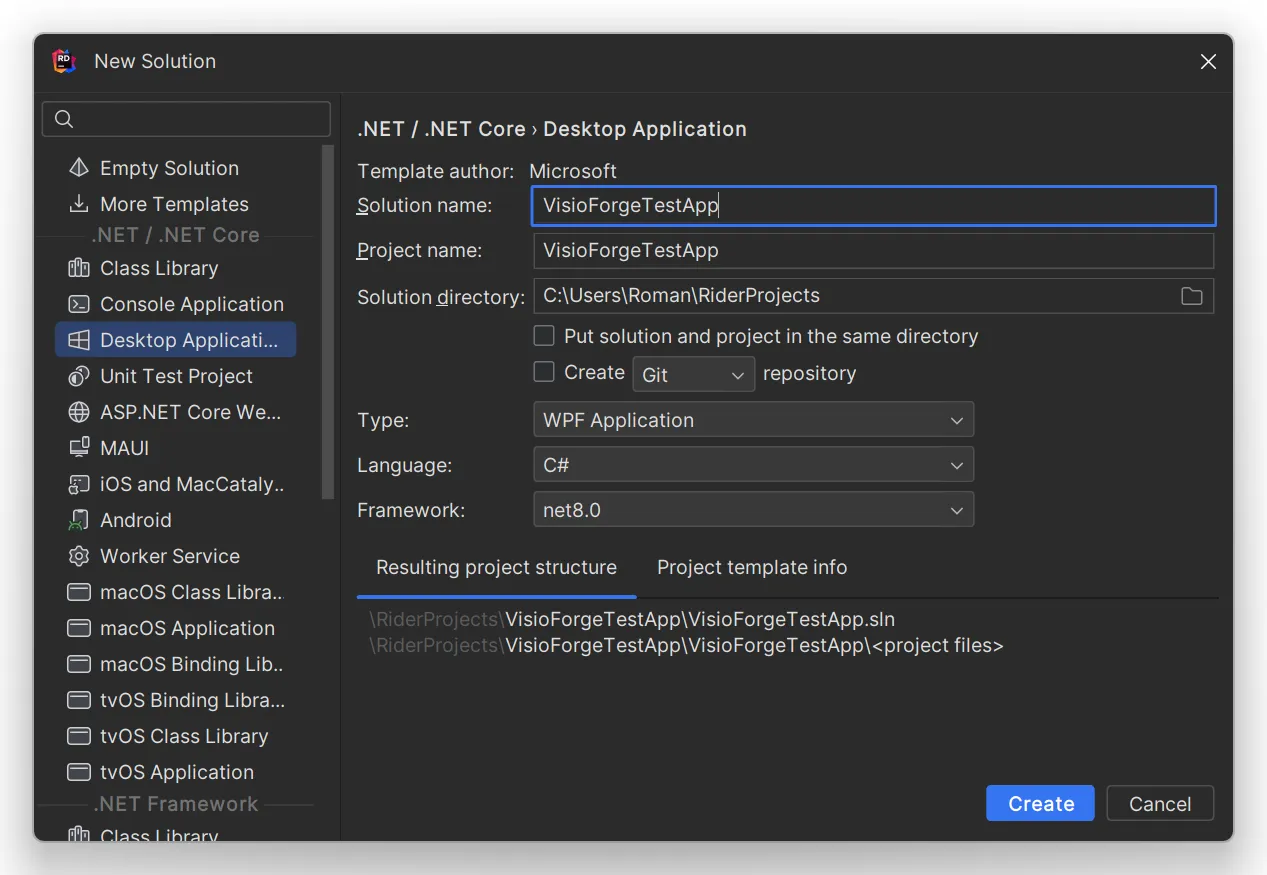
Task: Open More Templates
Action: tap(173, 203)
